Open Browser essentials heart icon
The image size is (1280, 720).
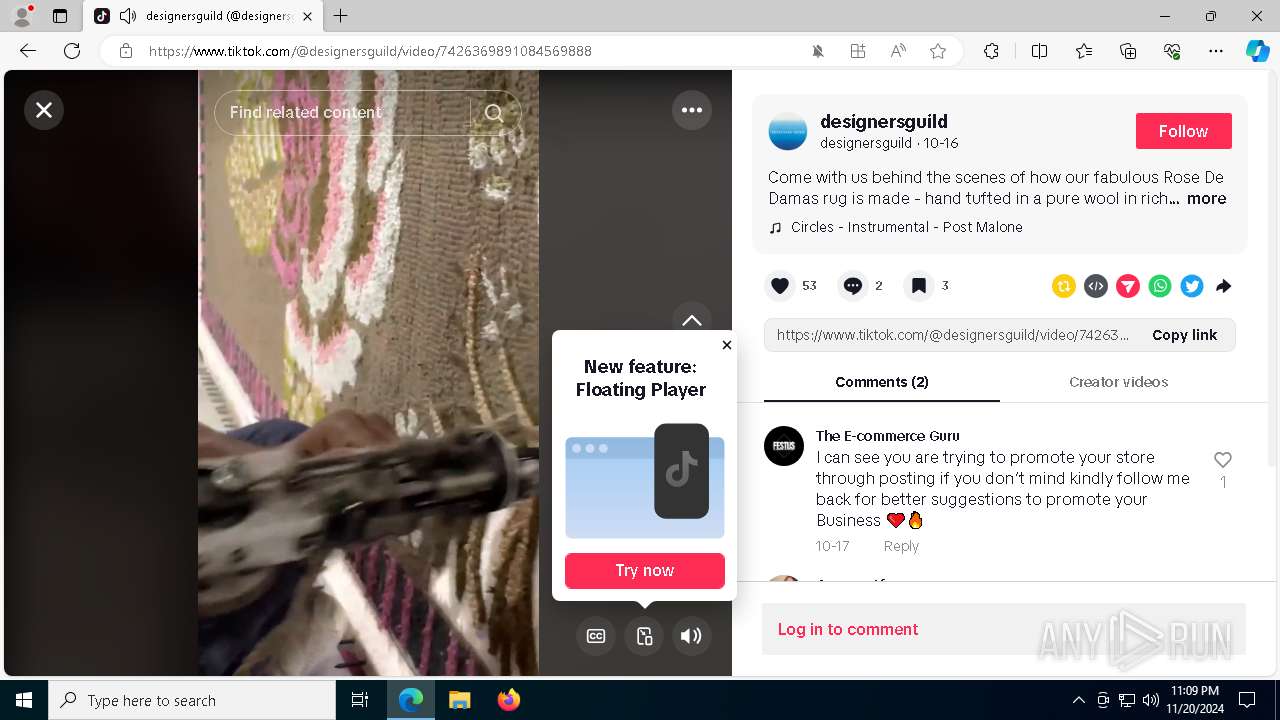(x=1172, y=51)
